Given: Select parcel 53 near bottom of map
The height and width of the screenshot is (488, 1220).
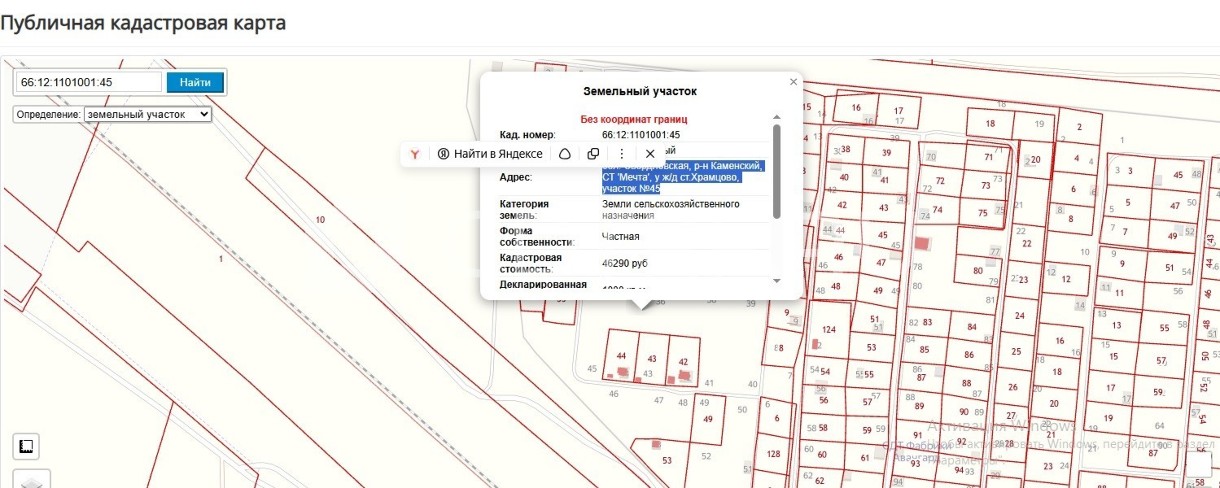Looking at the screenshot, I should click(667, 460).
